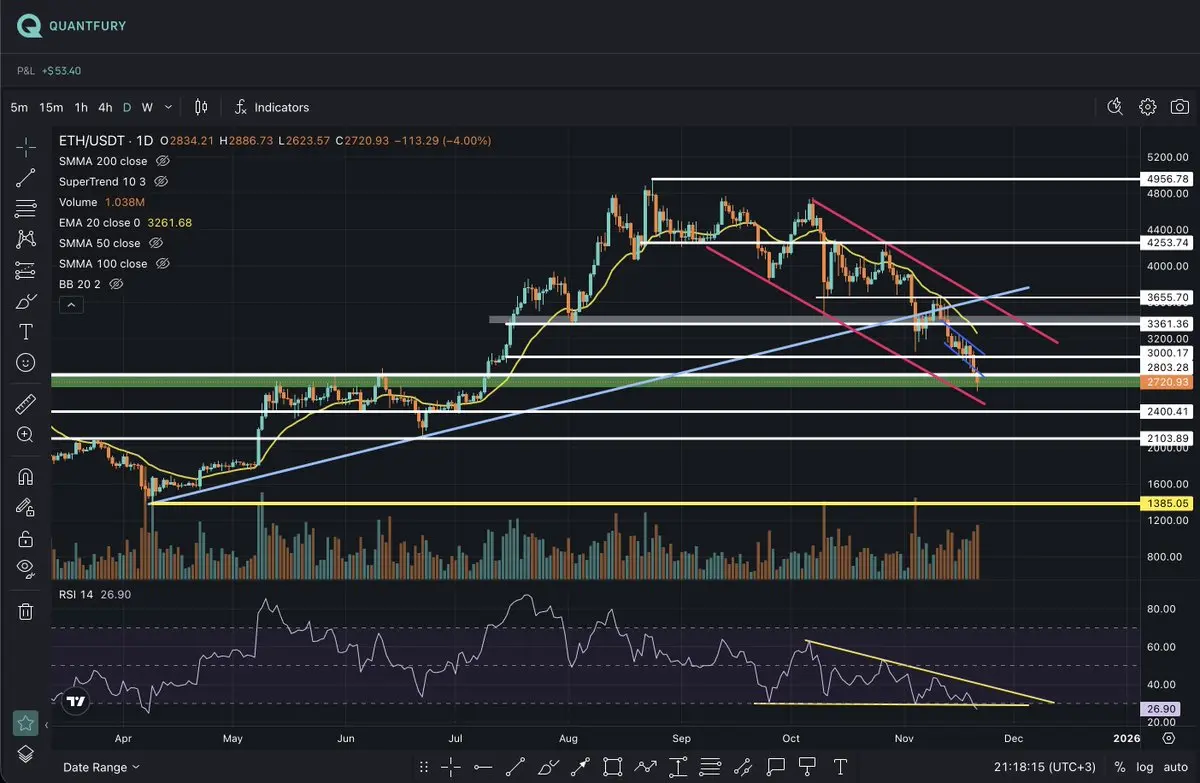Click the trash remove drawings icon
Image resolution: width=1200 pixels, height=783 pixels.
26,611
